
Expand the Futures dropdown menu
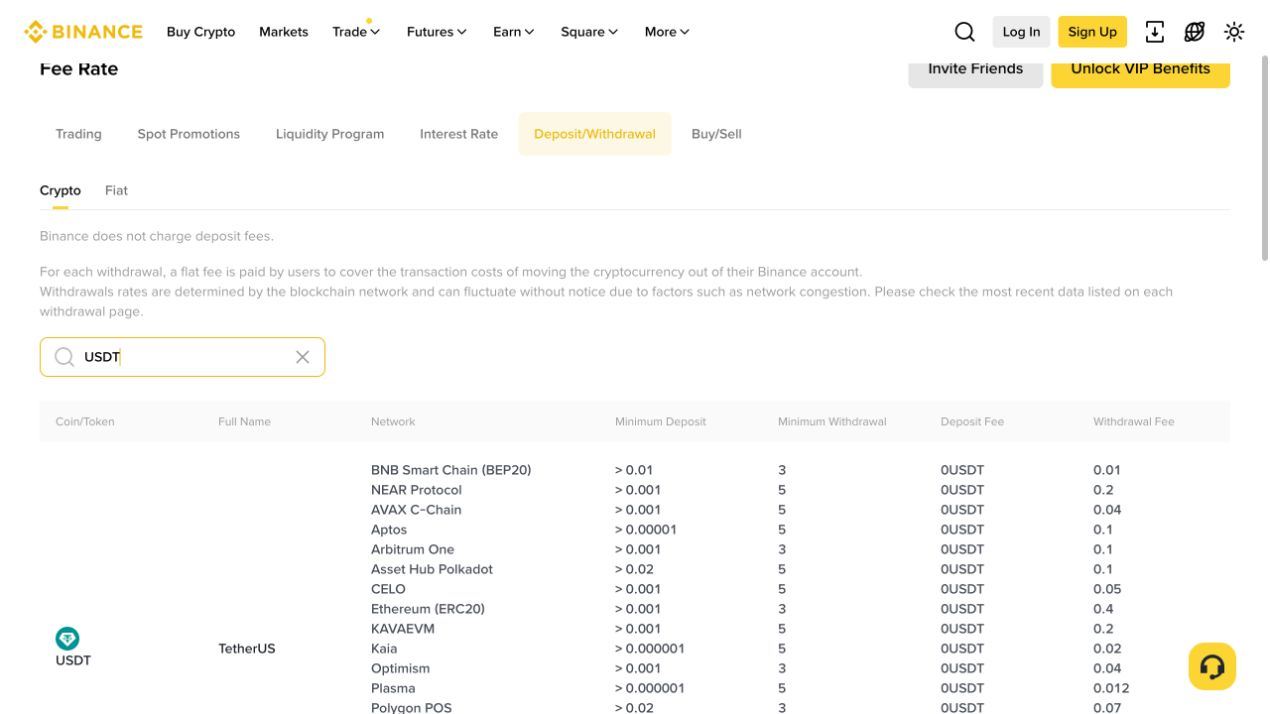tap(436, 32)
